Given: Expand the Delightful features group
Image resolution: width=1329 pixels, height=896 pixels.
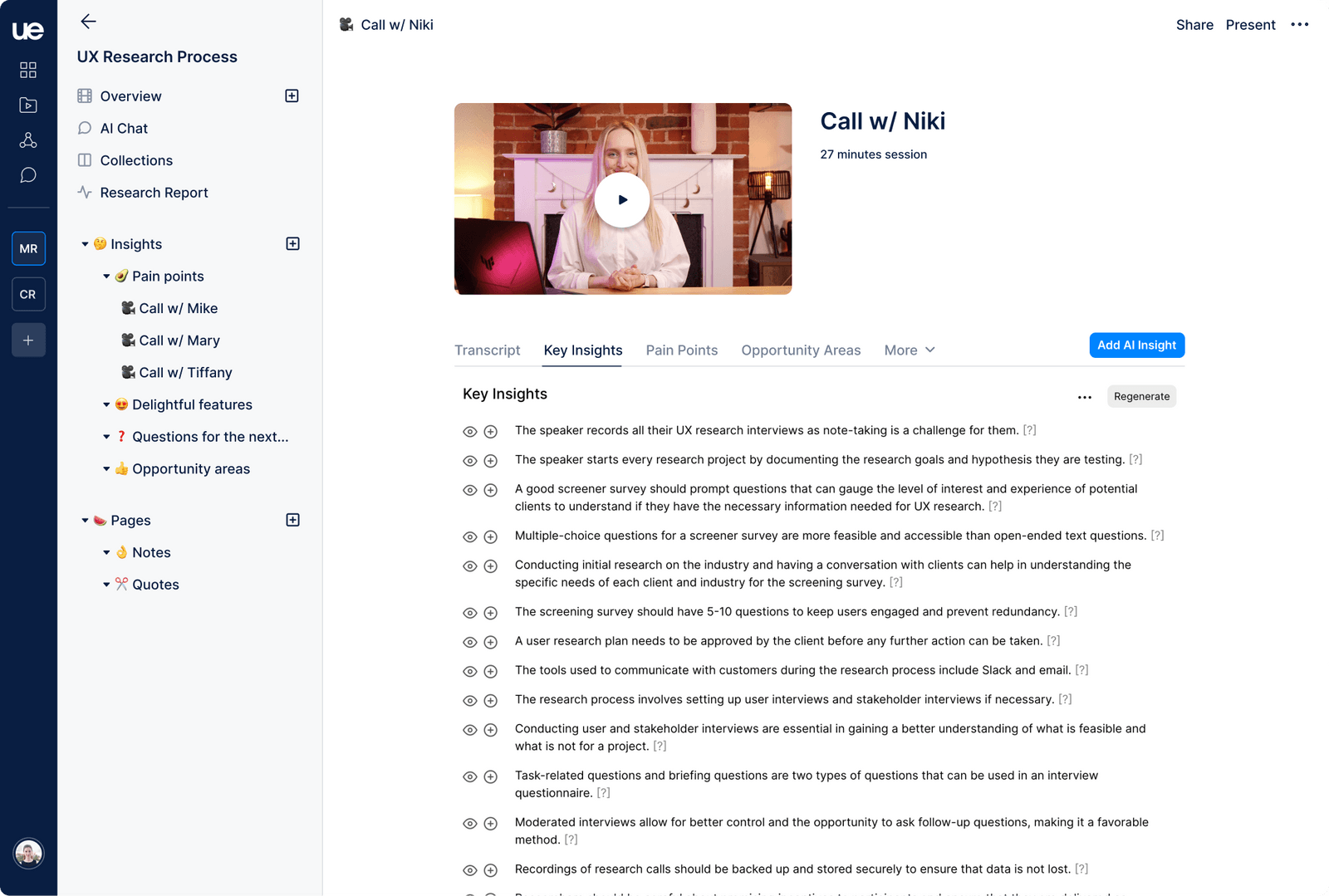Looking at the screenshot, I should (x=106, y=405).
